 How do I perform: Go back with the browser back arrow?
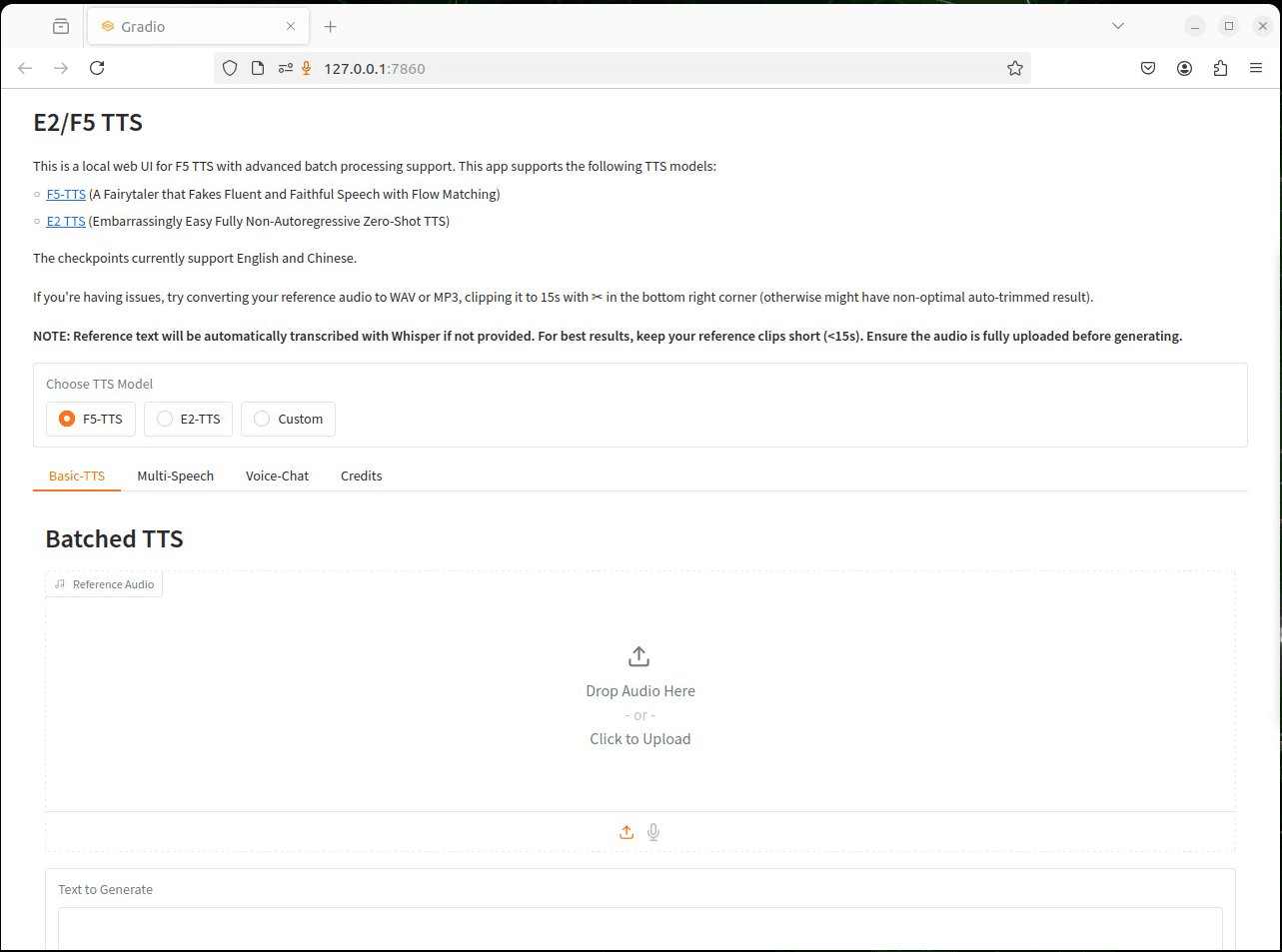(x=26, y=68)
